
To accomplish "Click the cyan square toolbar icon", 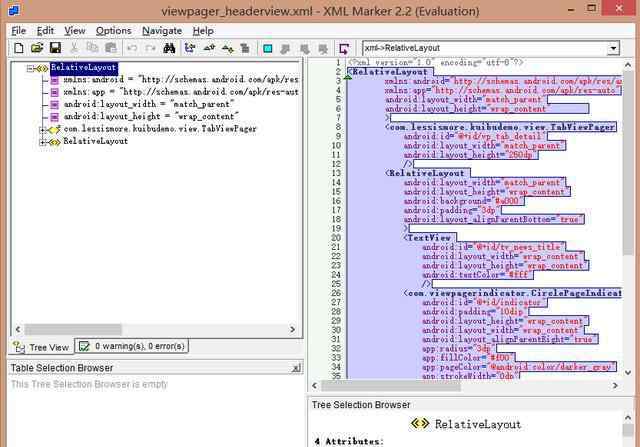I will point(268,49).
